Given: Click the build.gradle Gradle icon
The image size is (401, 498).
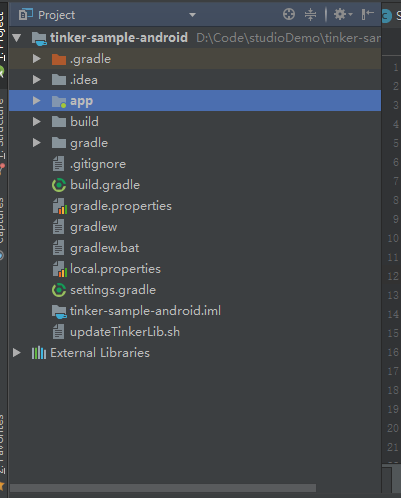Looking at the screenshot, I should 59,185.
